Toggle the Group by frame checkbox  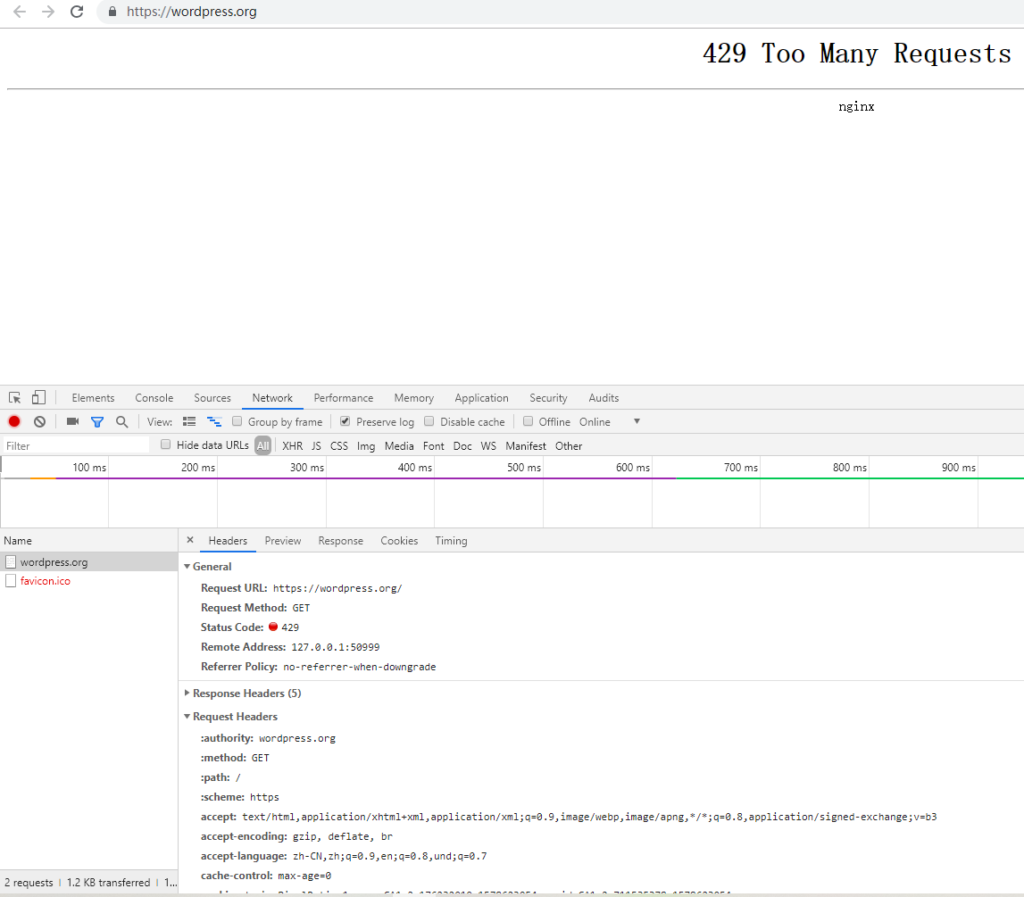pyautogui.click(x=237, y=421)
